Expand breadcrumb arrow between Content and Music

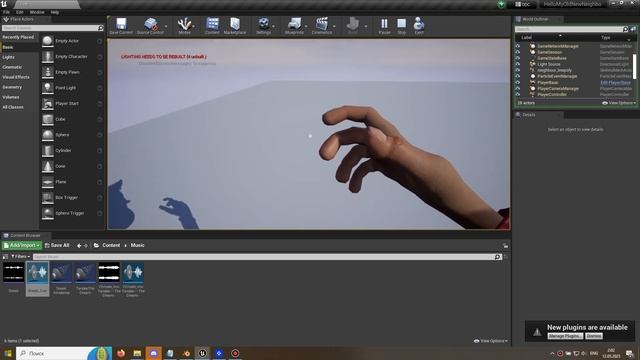coord(126,245)
